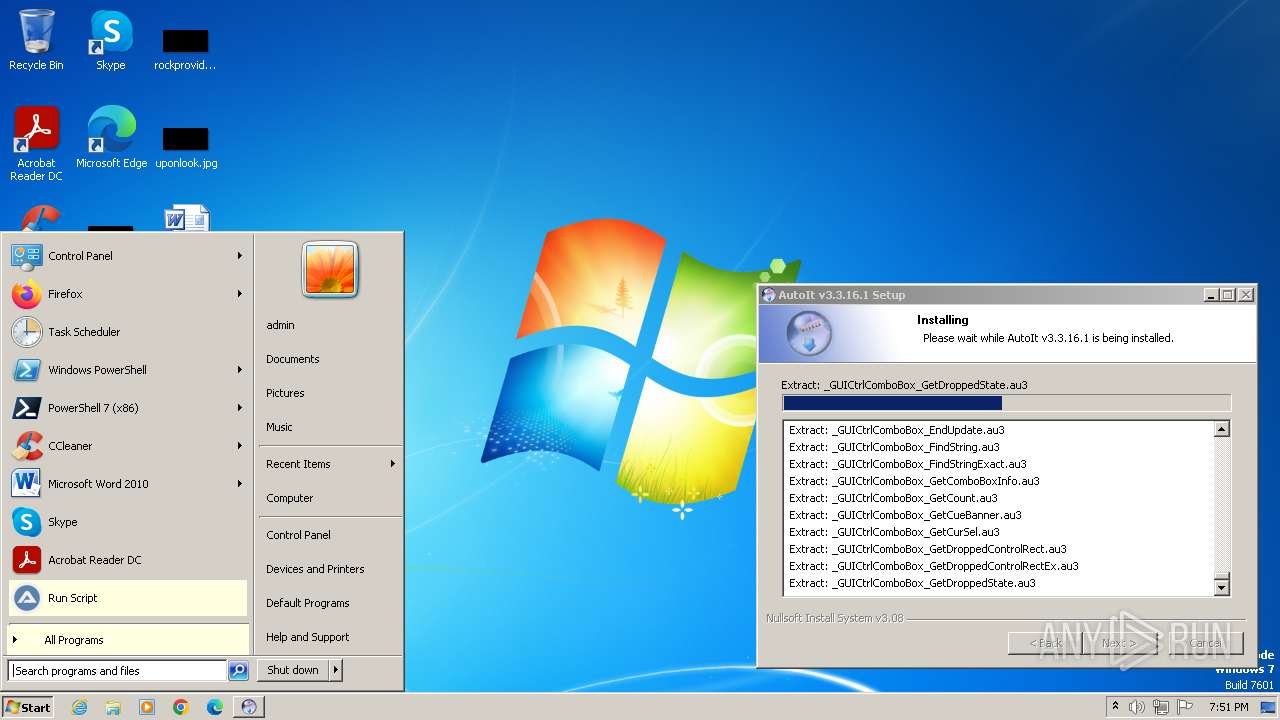Open Microsoft Word 2010 from Start menu

[127, 484]
